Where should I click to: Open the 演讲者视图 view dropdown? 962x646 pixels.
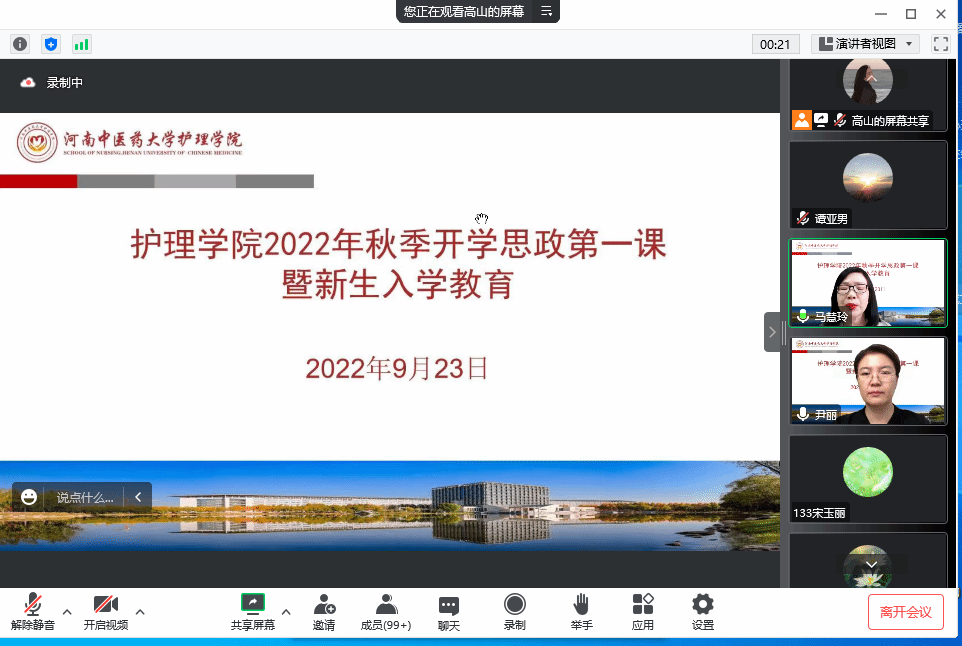coord(865,44)
